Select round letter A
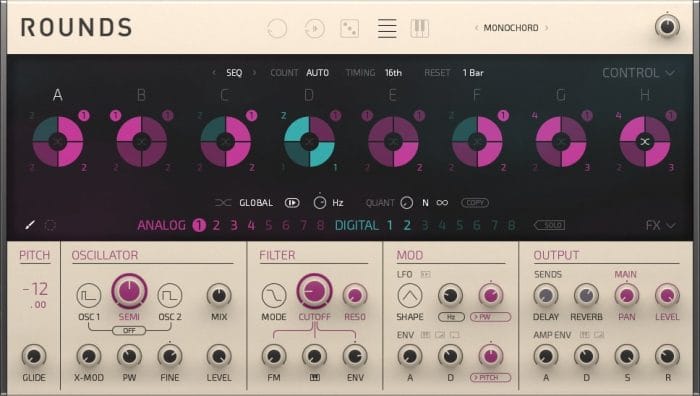 coord(58,95)
